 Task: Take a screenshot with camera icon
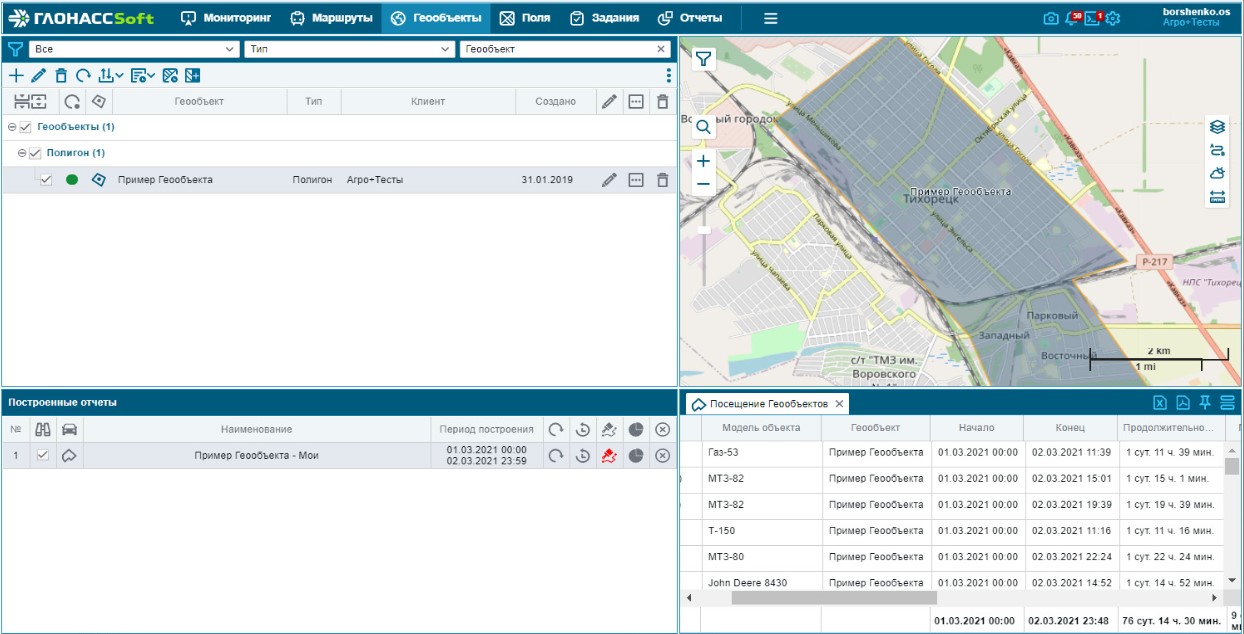click(x=1050, y=18)
